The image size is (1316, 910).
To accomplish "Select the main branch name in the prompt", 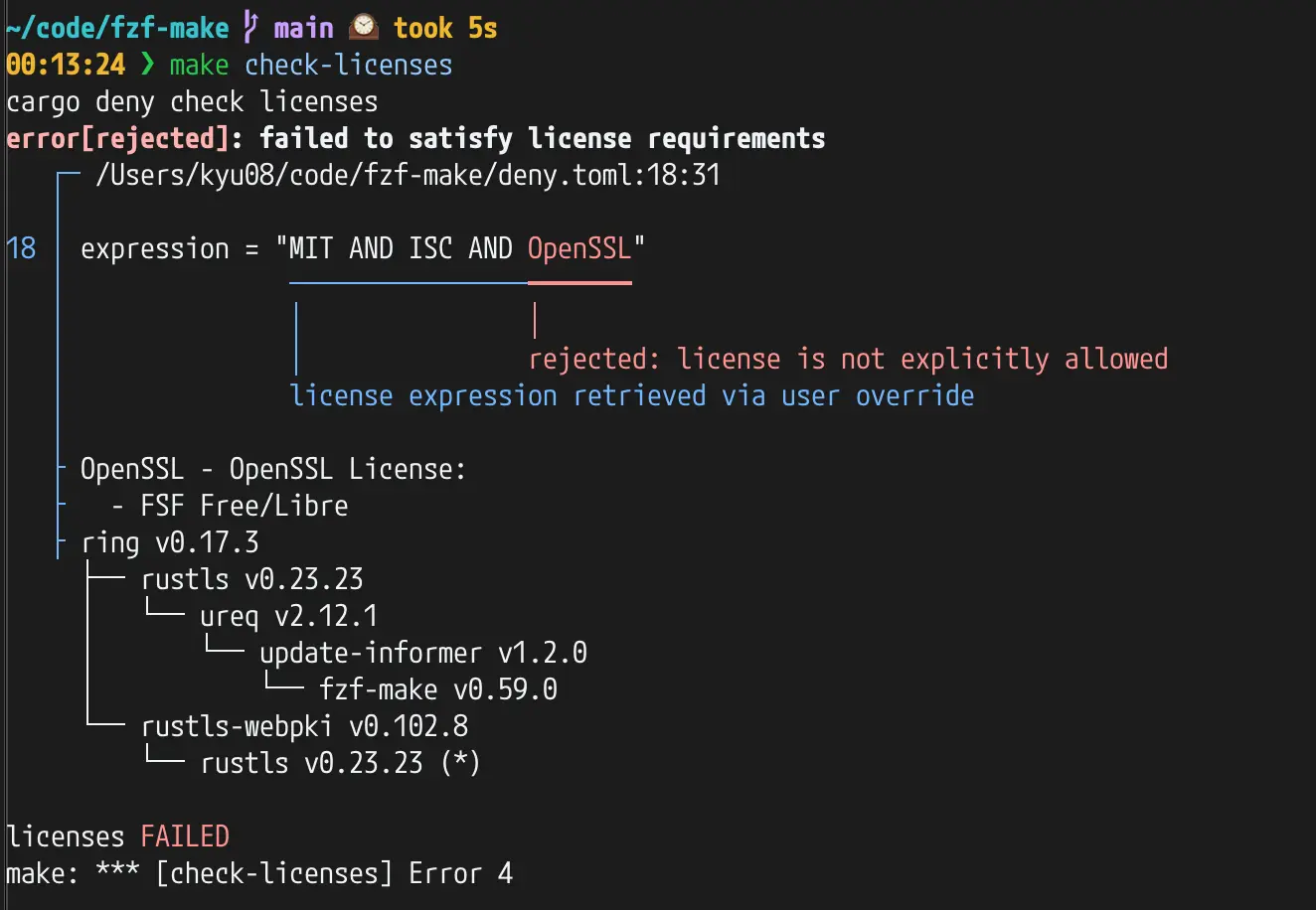I will pyautogui.click(x=304, y=26).
